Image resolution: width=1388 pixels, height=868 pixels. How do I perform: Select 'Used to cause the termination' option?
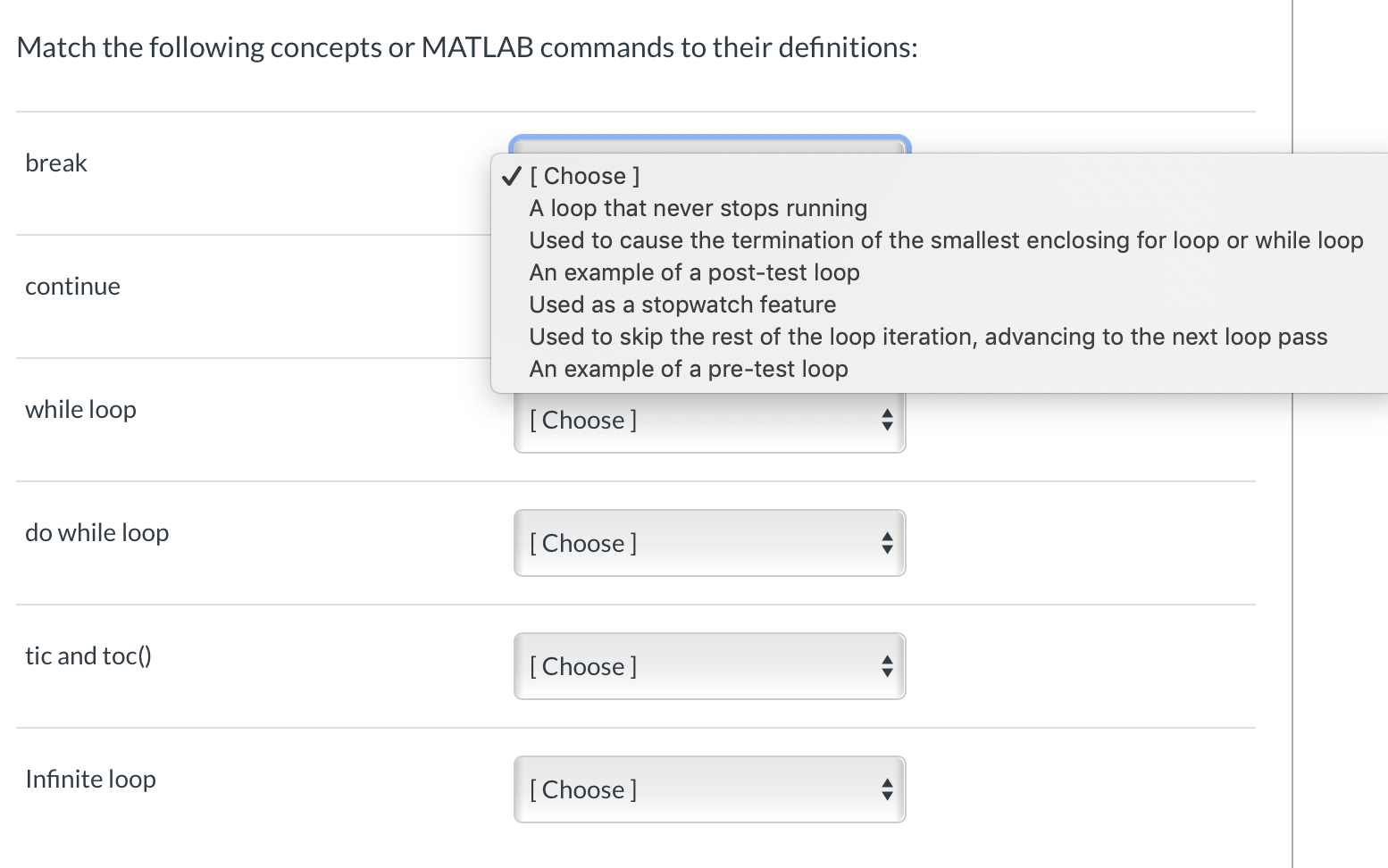[946, 240]
